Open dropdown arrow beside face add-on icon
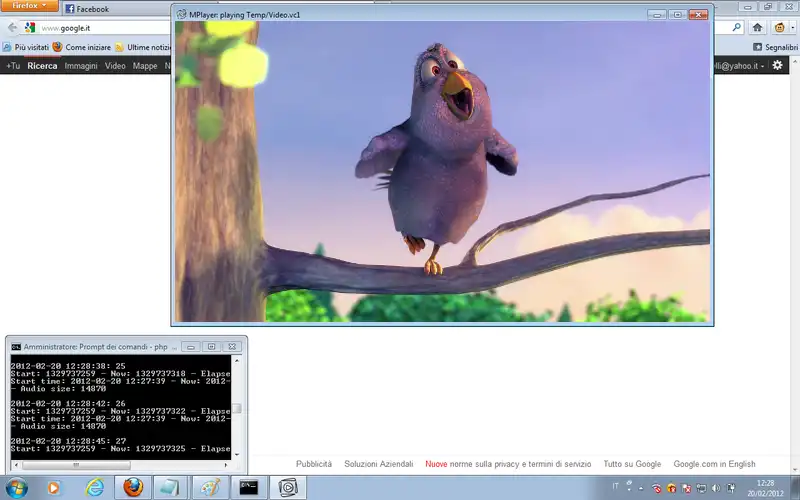Screen dimensions: 800x500 coord(792,28)
